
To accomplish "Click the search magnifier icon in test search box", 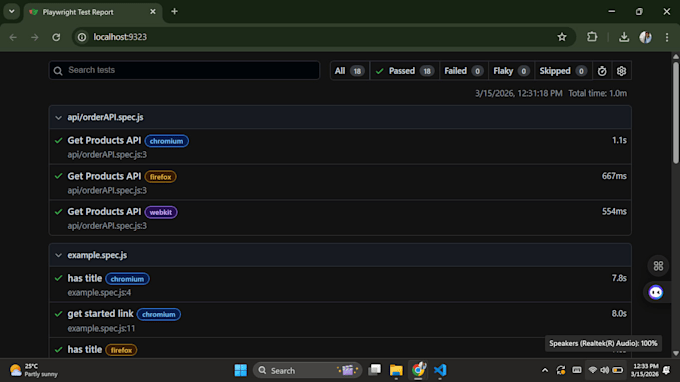I will 58,70.
